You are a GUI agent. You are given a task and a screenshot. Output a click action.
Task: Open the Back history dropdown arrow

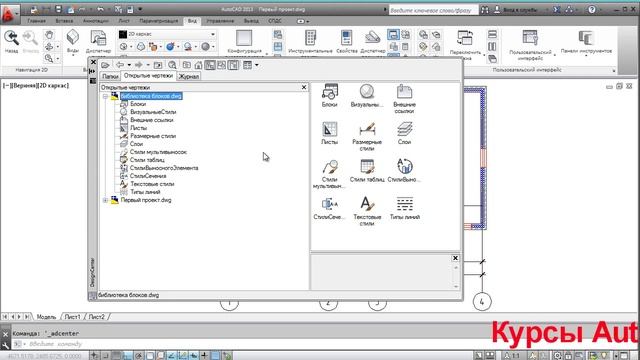coord(129,65)
